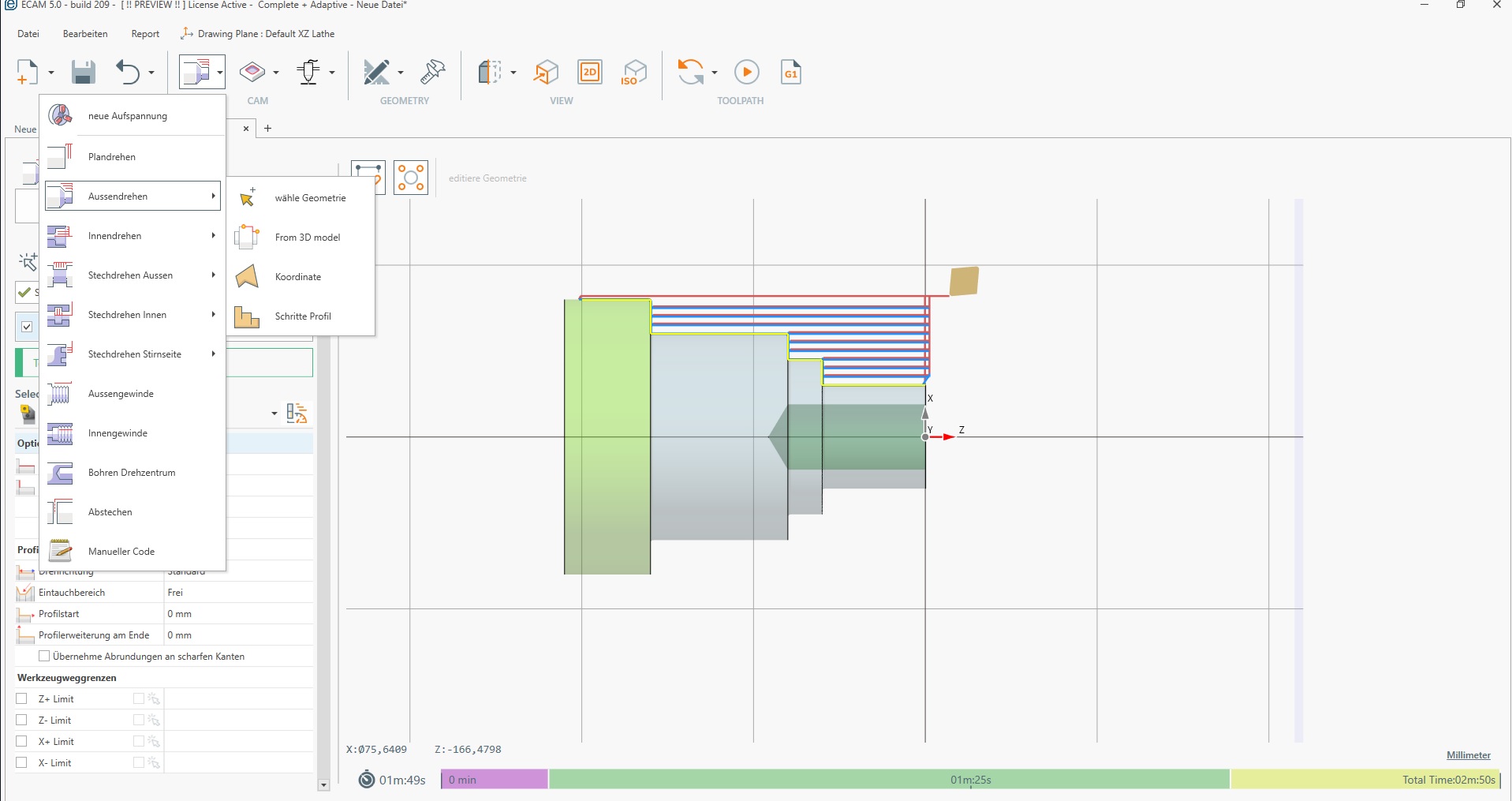Switch to ISO view icon
This screenshot has width=1512, height=801.
(x=633, y=73)
